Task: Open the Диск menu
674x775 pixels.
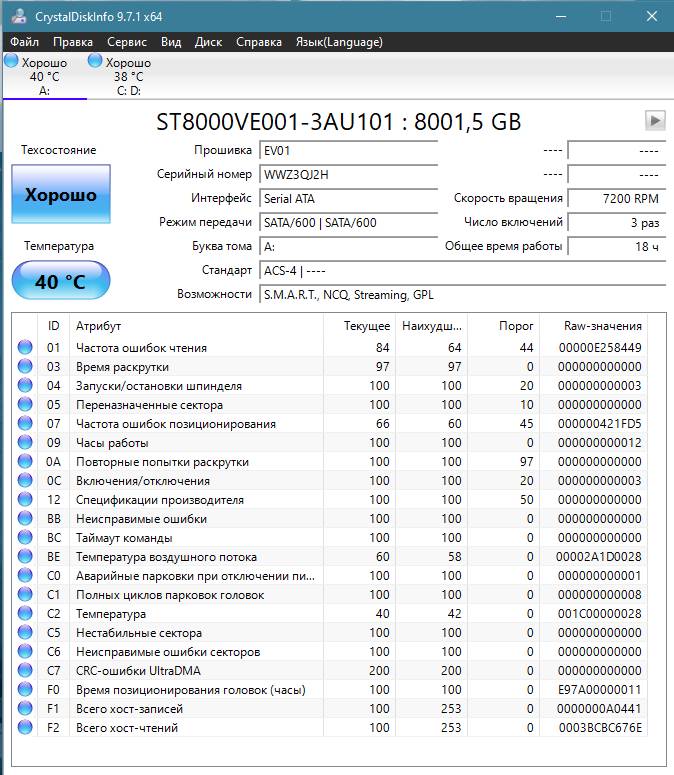Action: coord(208,42)
